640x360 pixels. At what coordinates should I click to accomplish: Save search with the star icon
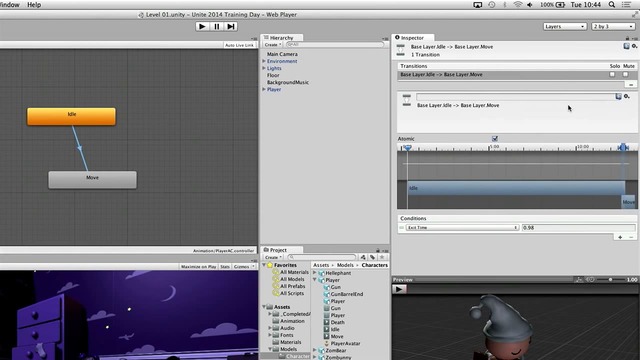click(382, 257)
